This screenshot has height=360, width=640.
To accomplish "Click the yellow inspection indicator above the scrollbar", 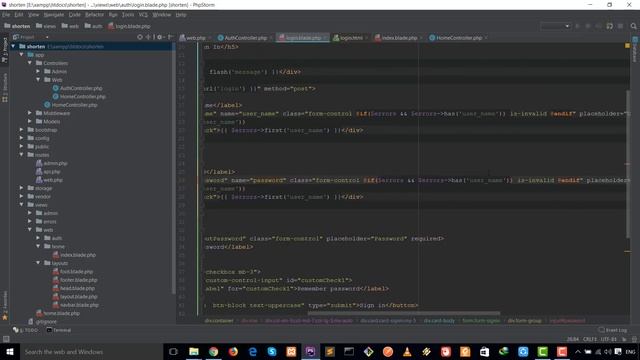I will coord(627,46).
